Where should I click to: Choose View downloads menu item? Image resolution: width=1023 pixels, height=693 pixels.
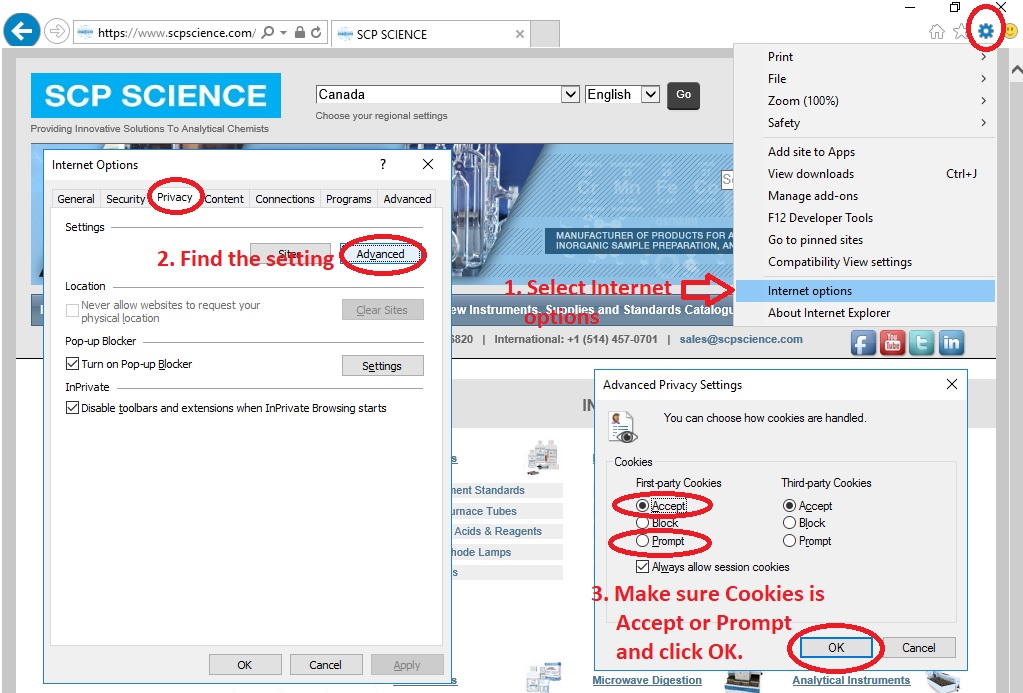pyautogui.click(x=865, y=174)
